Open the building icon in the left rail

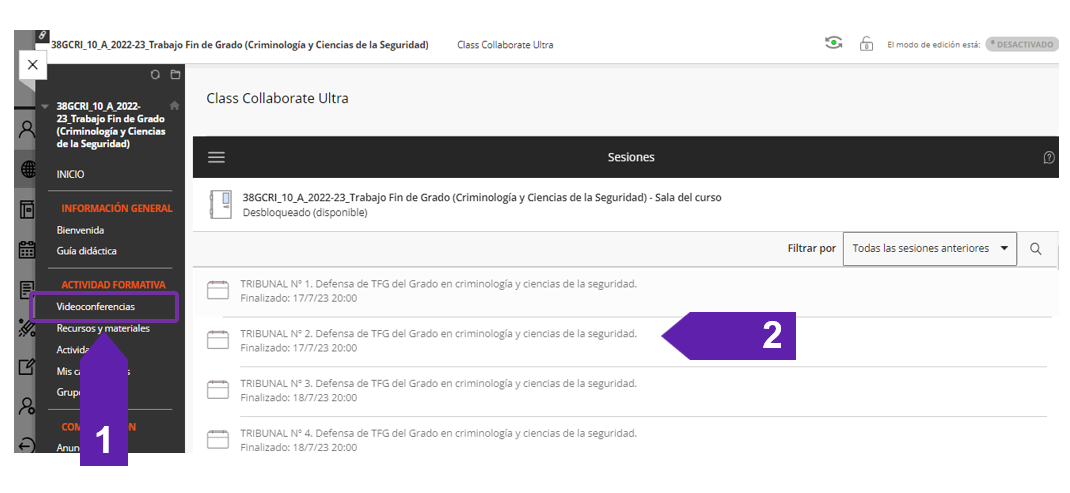(27, 210)
